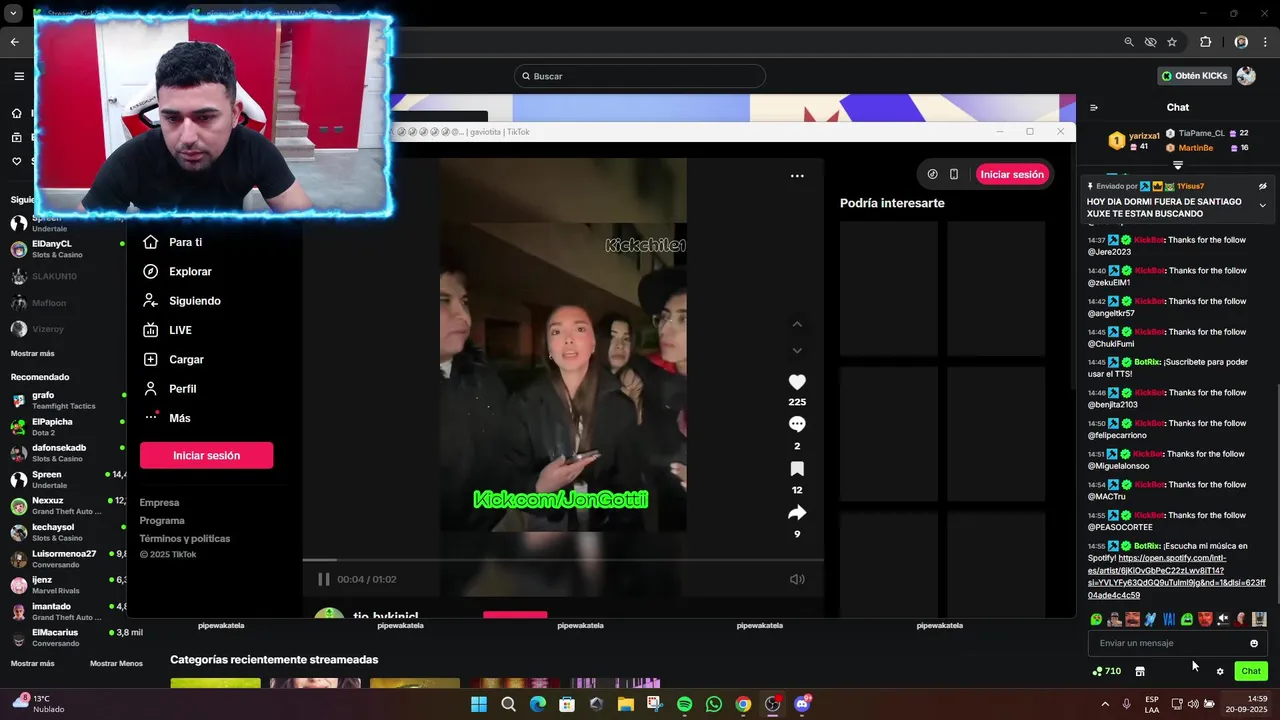
Task: Click Mostrar más under recommended channels
Action: (32, 663)
